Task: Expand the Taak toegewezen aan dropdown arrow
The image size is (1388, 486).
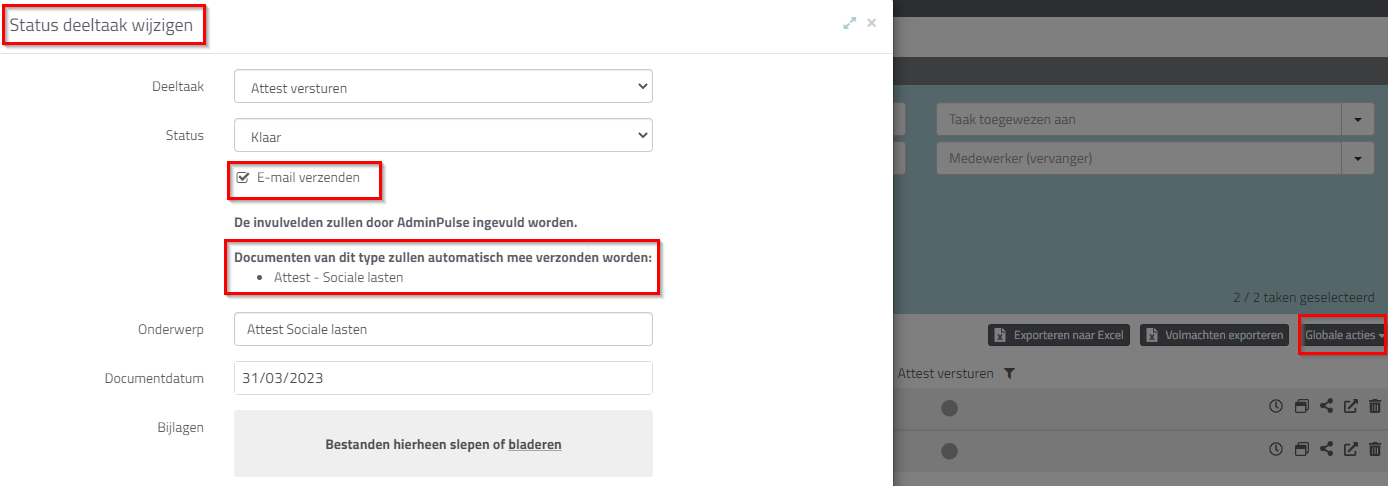Action: [1357, 120]
